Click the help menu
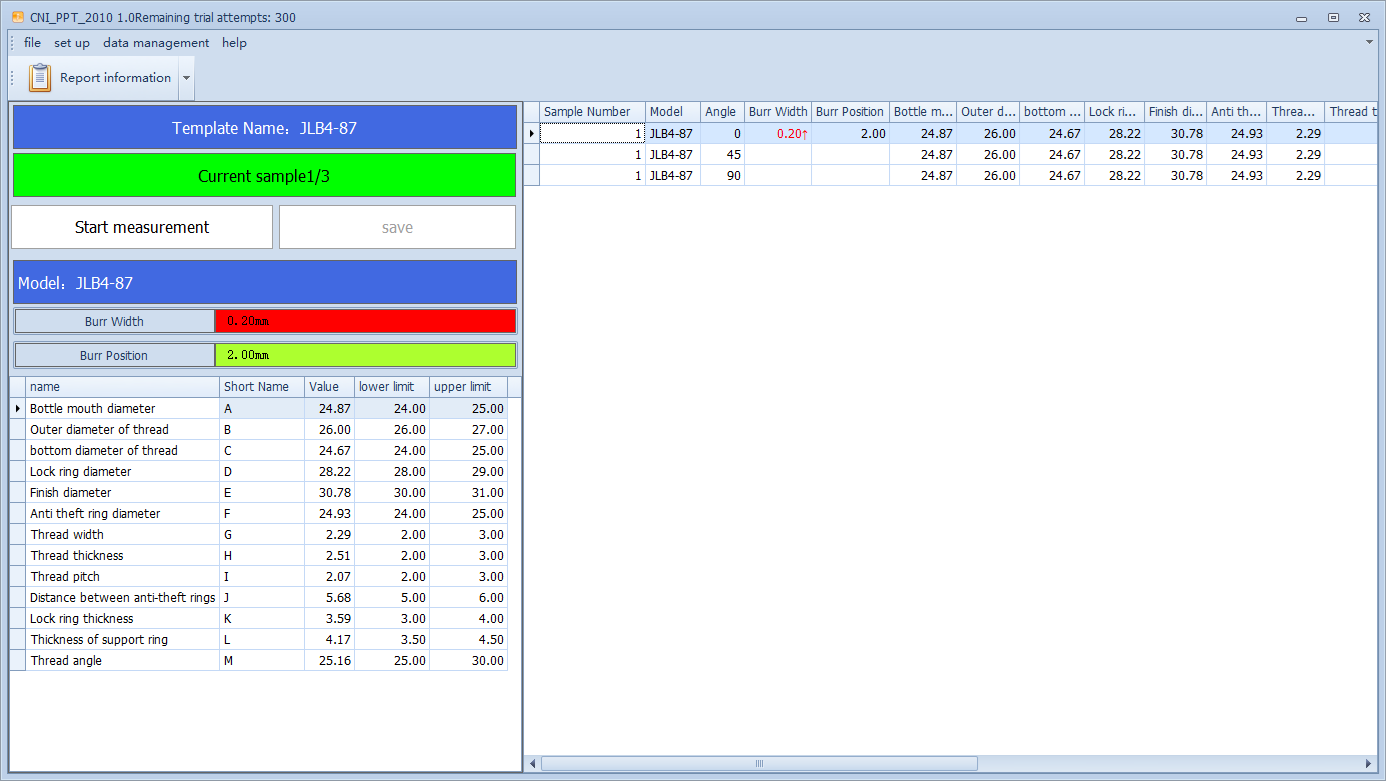This screenshot has width=1386, height=781. coord(234,43)
